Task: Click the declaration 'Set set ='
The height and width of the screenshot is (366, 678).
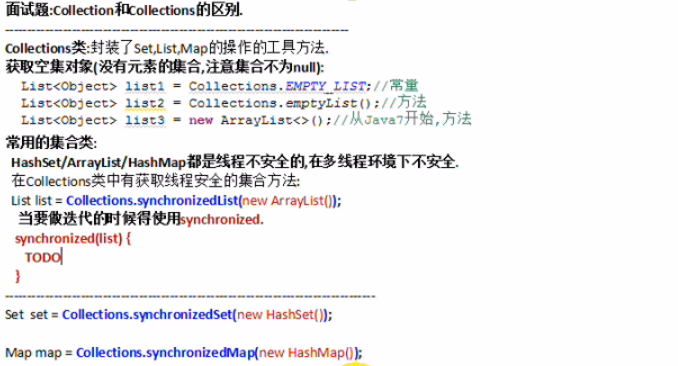Action: pyautogui.click(x=32, y=315)
